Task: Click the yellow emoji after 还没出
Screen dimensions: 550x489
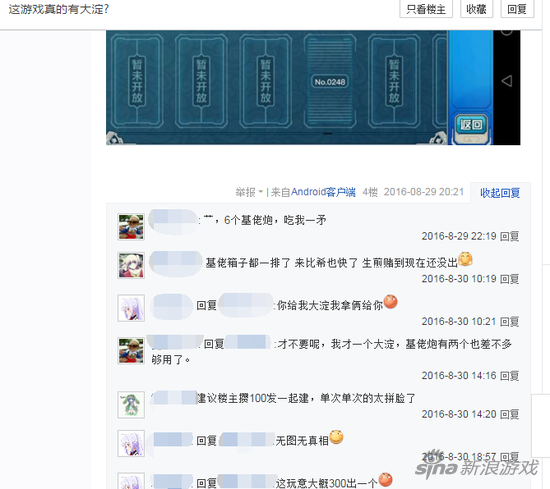Action: click(465, 259)
